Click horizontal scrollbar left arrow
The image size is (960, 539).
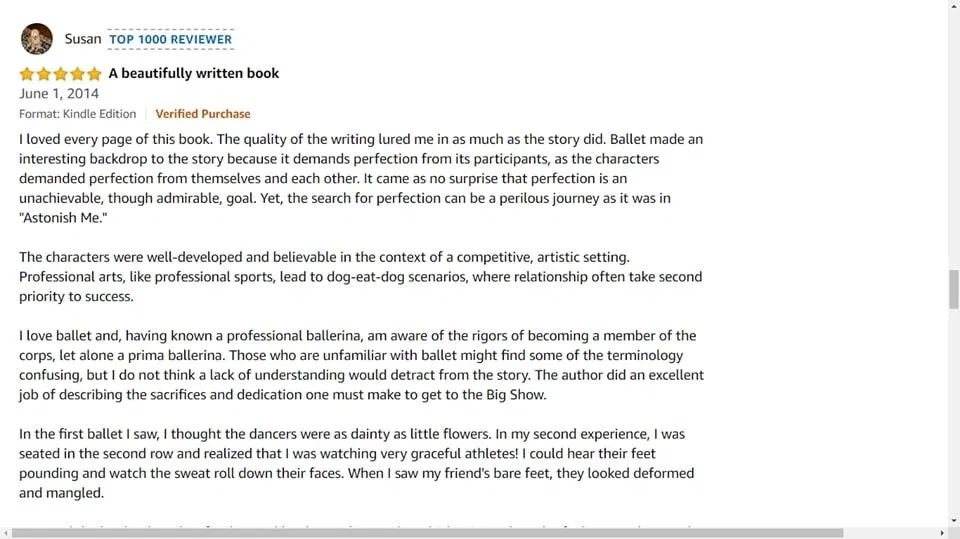[x=5, y=533]
